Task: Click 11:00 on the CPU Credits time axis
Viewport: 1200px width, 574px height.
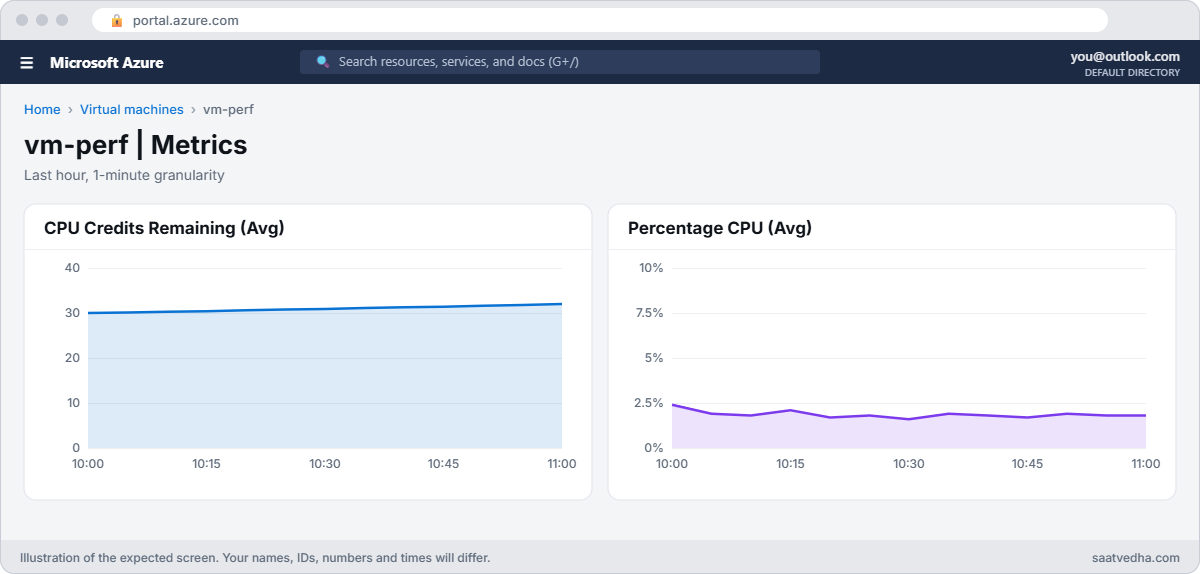Action: click(x=562, y=464)
